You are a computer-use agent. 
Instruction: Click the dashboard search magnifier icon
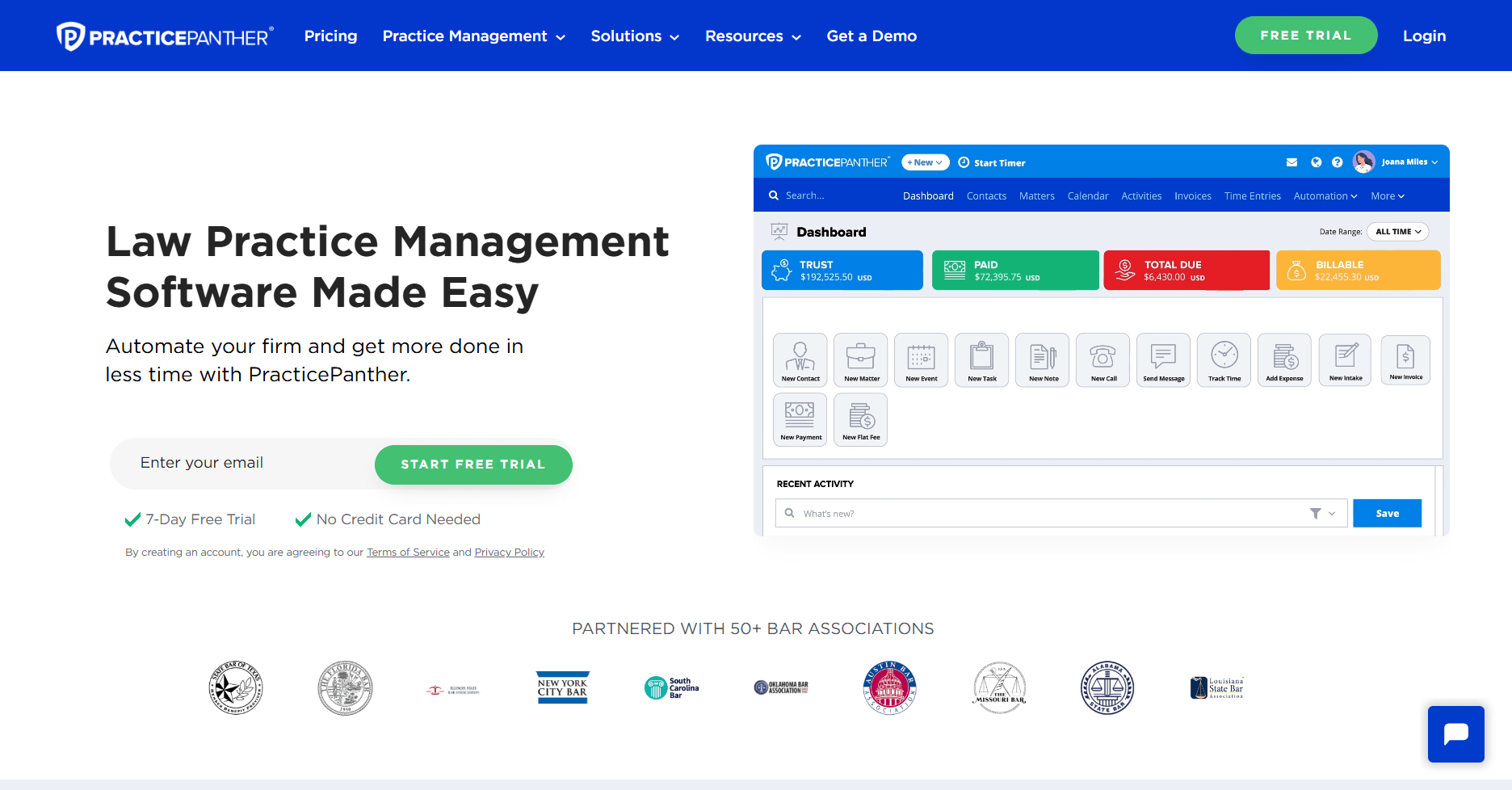774,195
